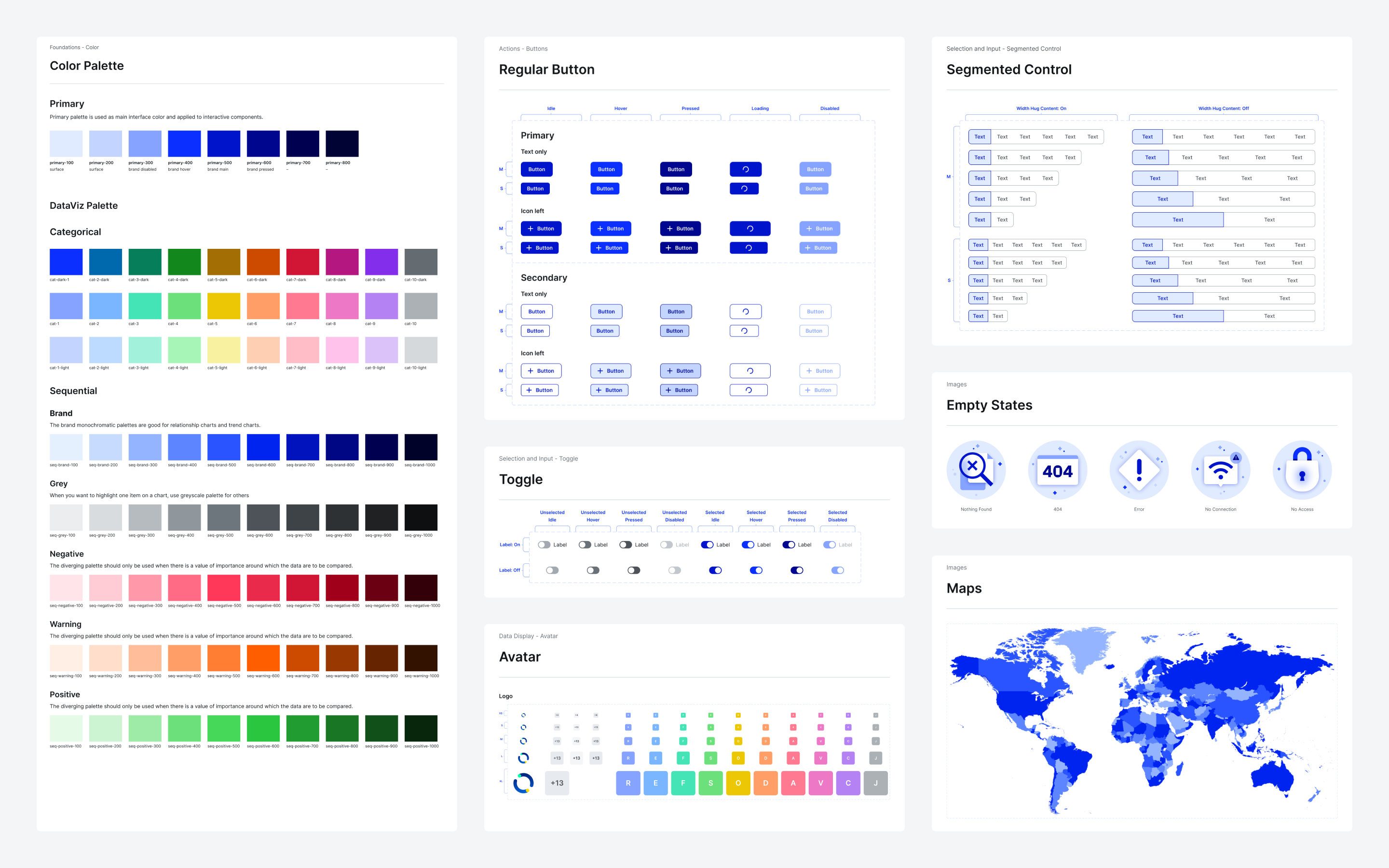
Task: Click the Primary Idle medium text-only Button
Action: 537,169
